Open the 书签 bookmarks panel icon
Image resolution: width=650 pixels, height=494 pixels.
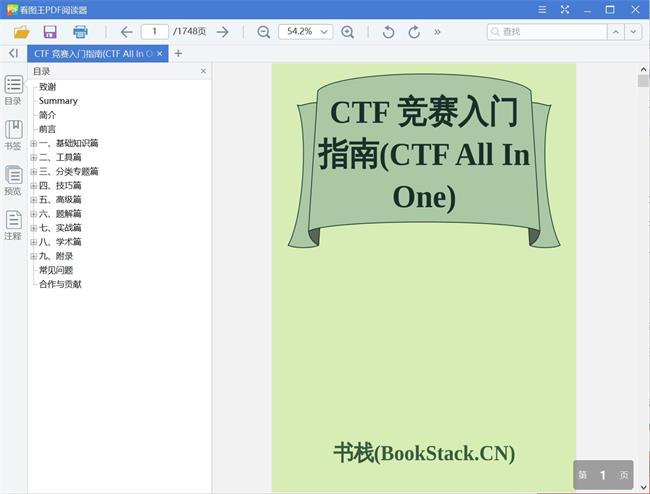13,135
